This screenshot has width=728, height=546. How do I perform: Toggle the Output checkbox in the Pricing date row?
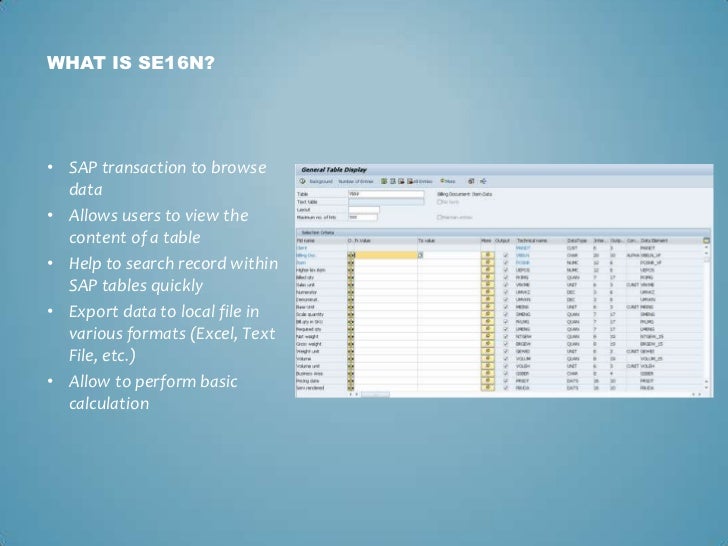506,381
